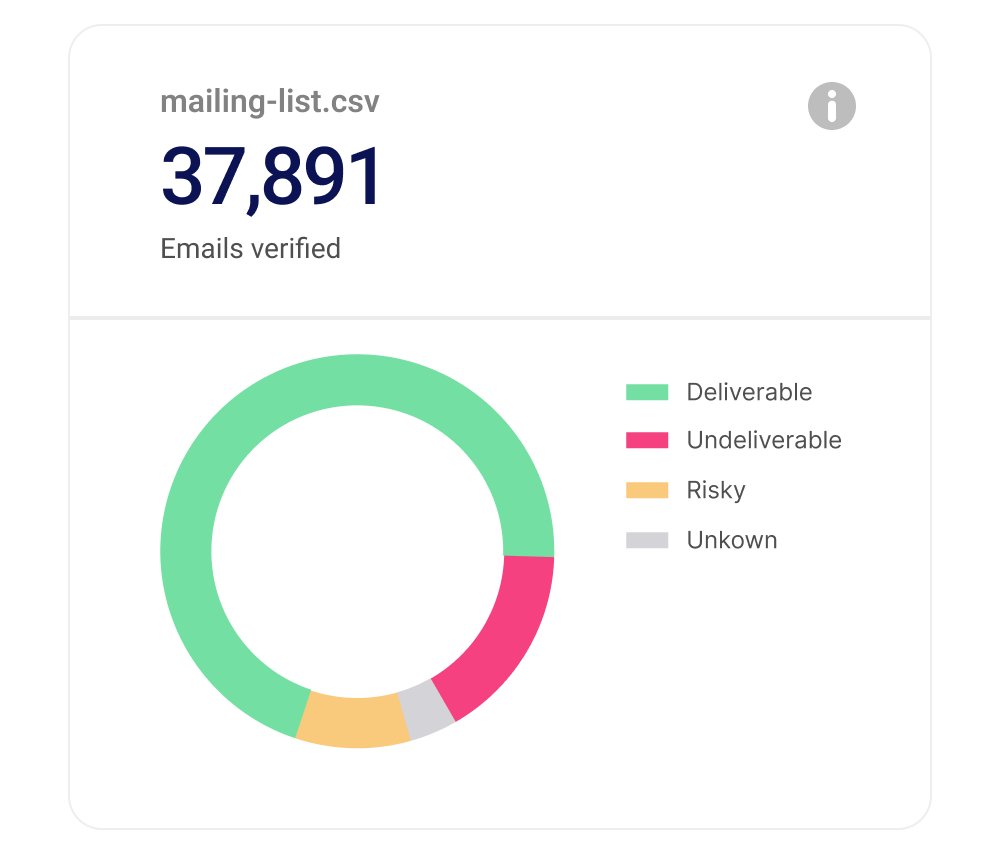
Task: Click the orange Risky legend swatch
Action: [647, 490]
